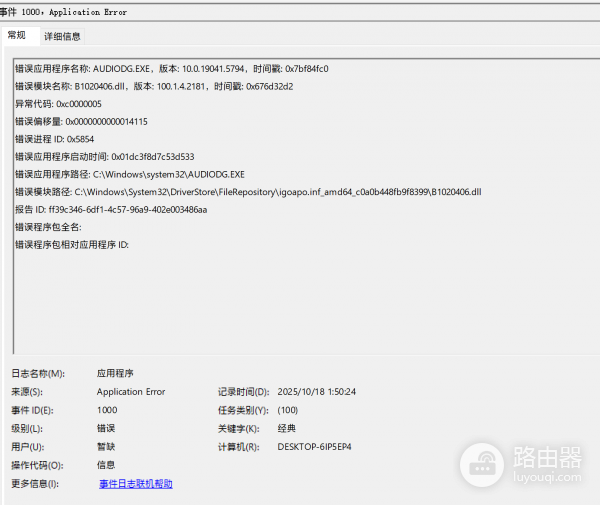Click the 用户 value 暂缺

point(106,447)
